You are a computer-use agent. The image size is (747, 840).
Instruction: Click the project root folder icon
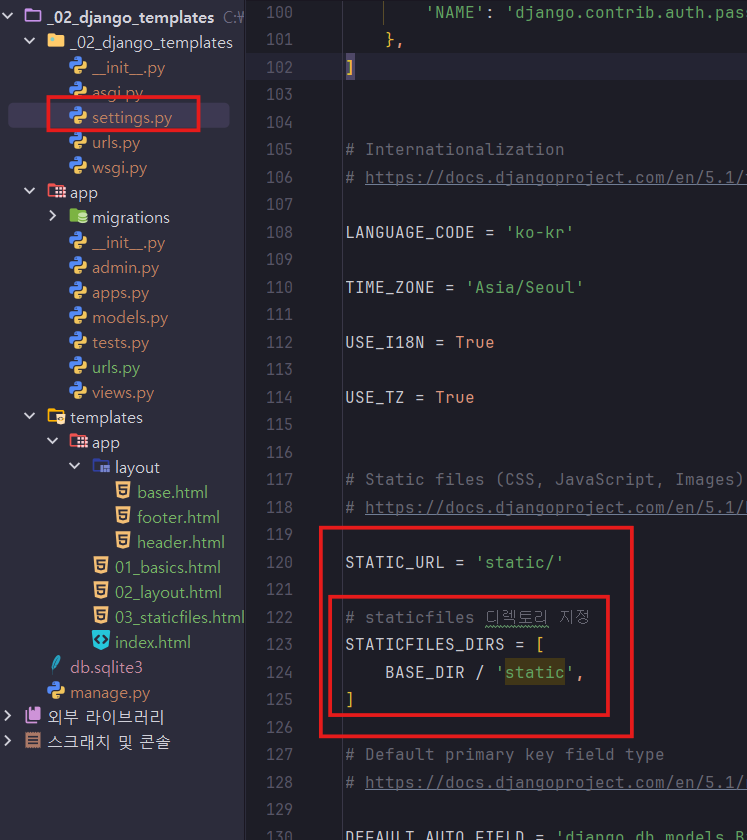33,16
